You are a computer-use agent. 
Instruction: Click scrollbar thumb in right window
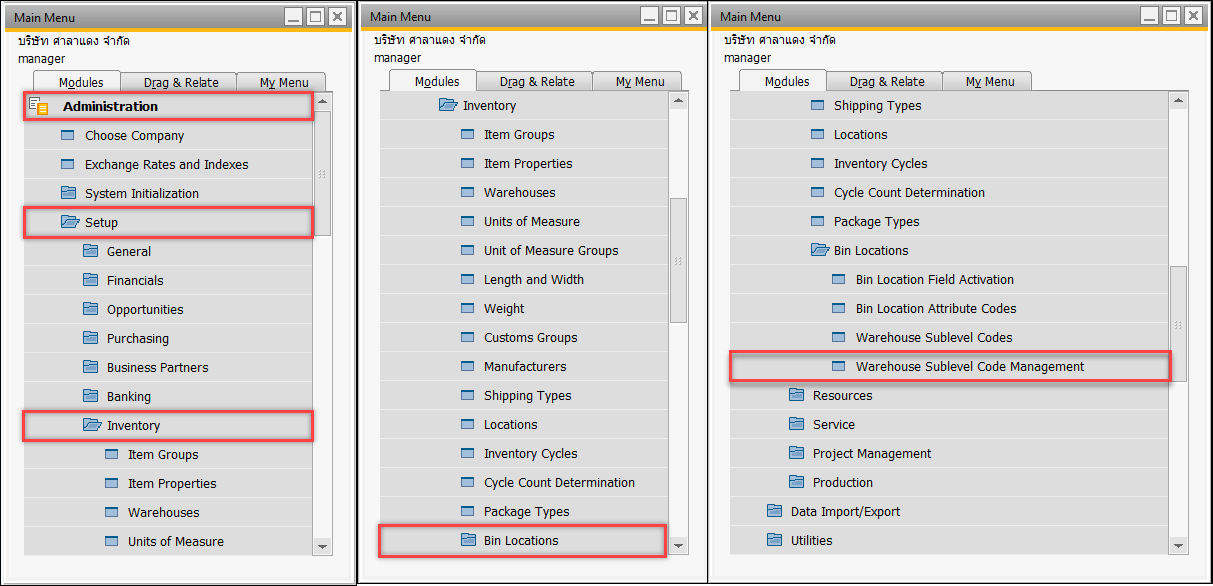1179,324
